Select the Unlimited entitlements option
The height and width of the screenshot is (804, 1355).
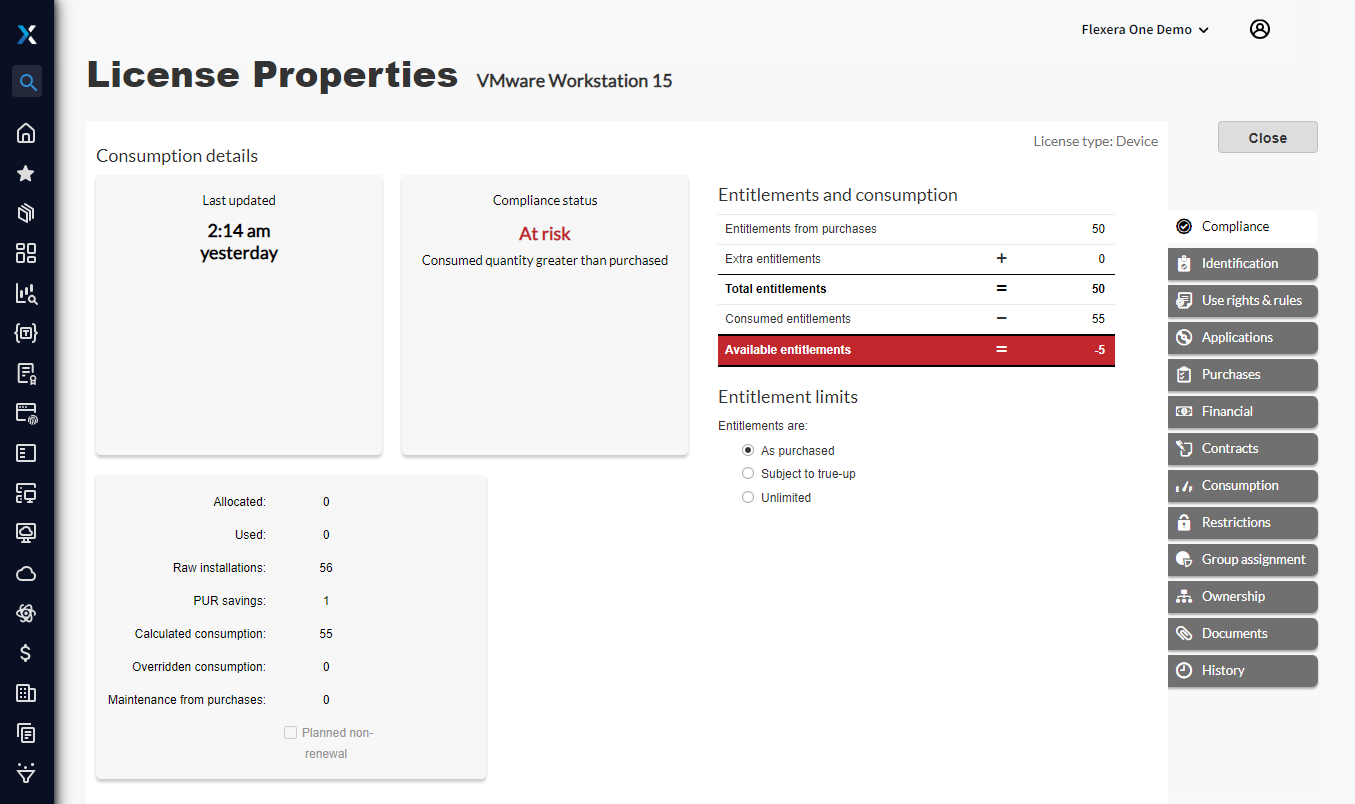pyautogui.click(x=748, y=497)
